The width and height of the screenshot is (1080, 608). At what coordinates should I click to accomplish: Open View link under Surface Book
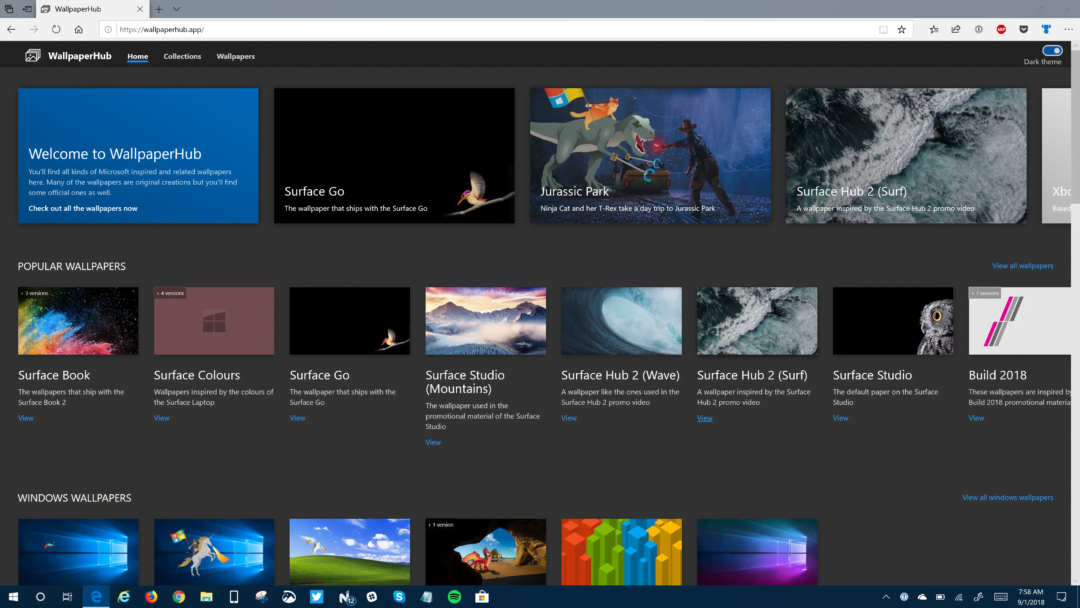coord(24,418)
